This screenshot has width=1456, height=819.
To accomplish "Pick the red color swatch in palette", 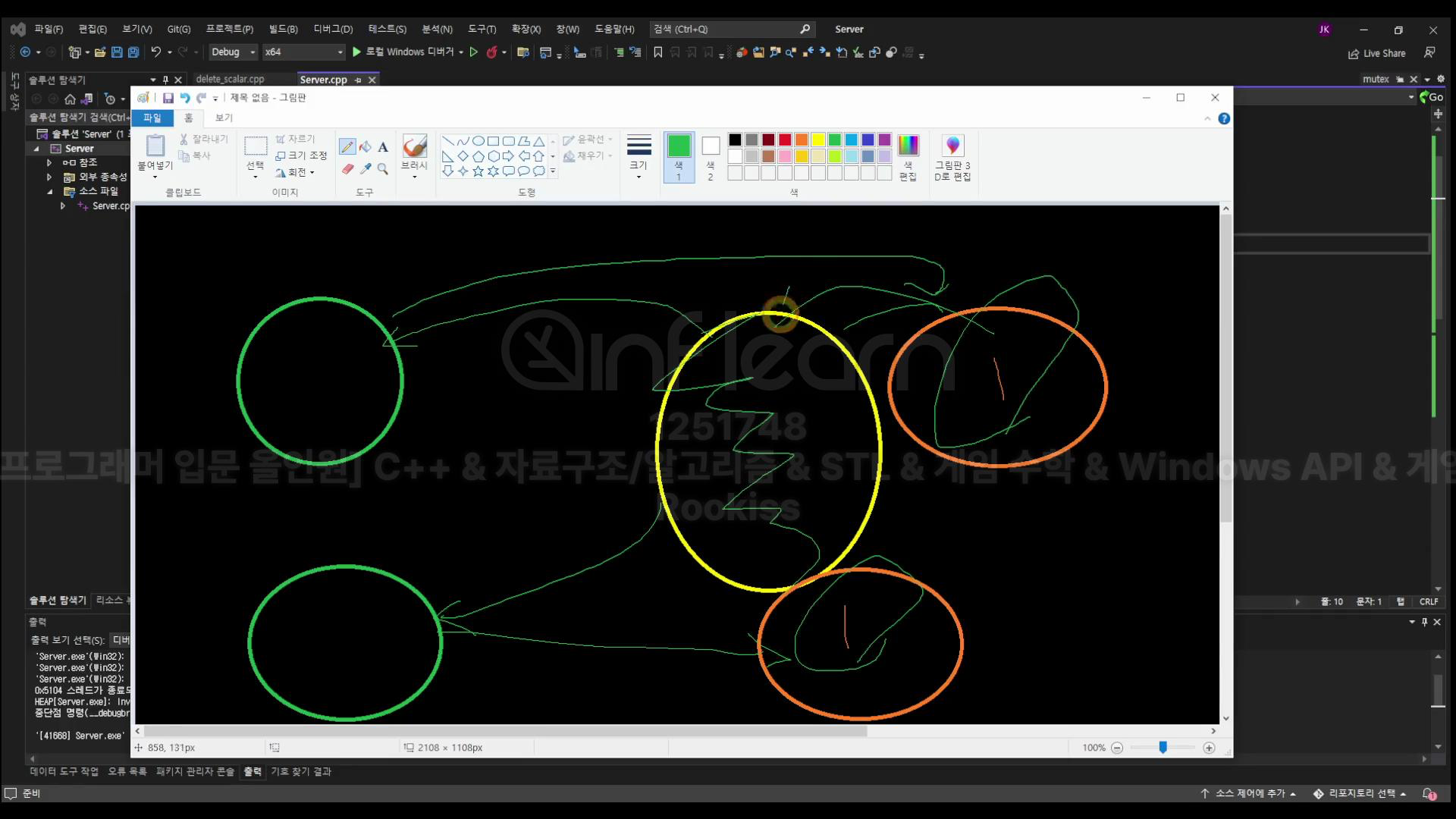I will click(x=785, y=140).
